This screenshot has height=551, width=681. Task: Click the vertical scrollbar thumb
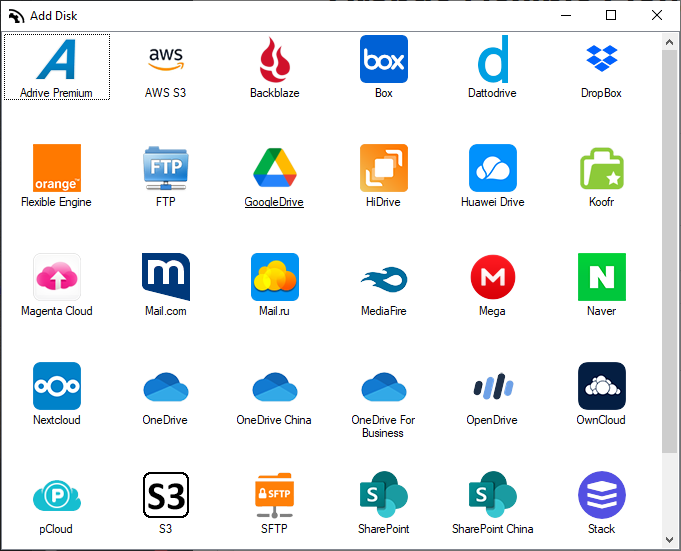(x=669, y=251)
